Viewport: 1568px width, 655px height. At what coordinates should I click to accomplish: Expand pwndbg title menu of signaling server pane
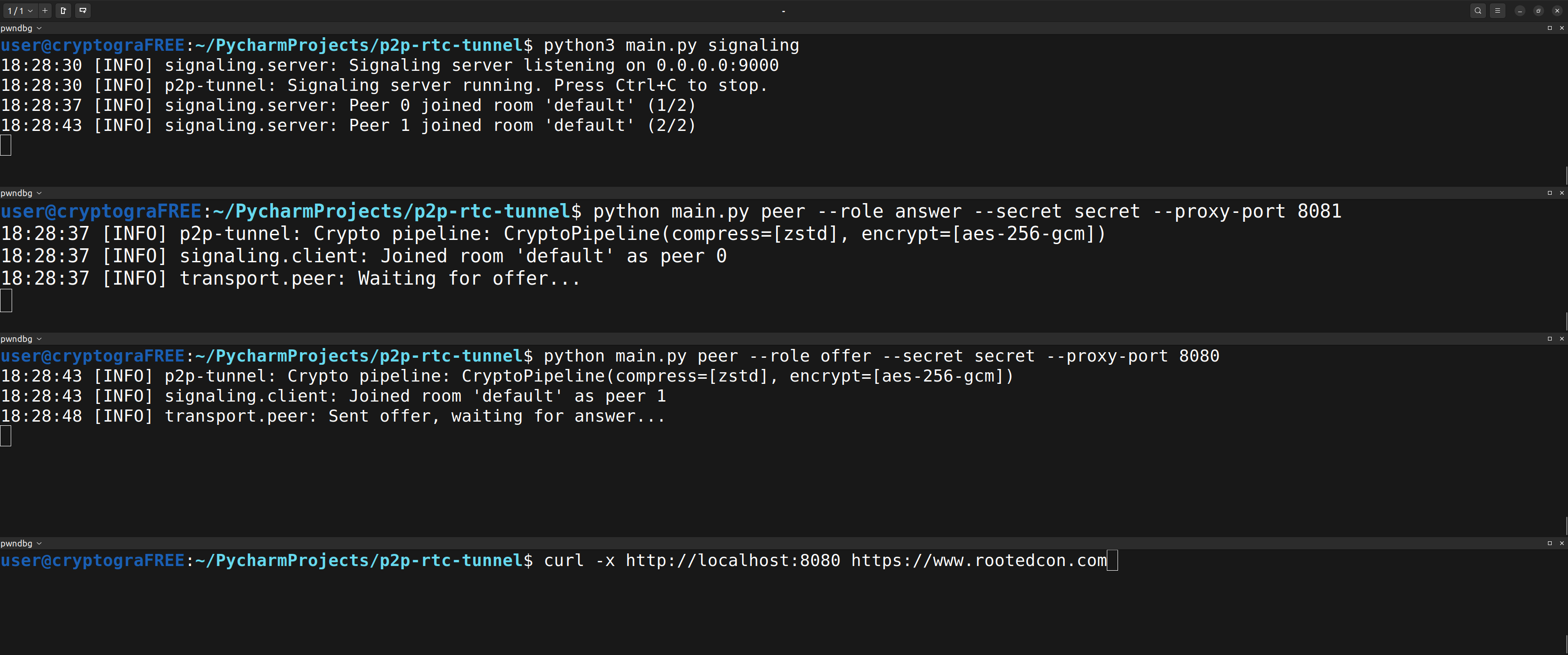point(21,28)
